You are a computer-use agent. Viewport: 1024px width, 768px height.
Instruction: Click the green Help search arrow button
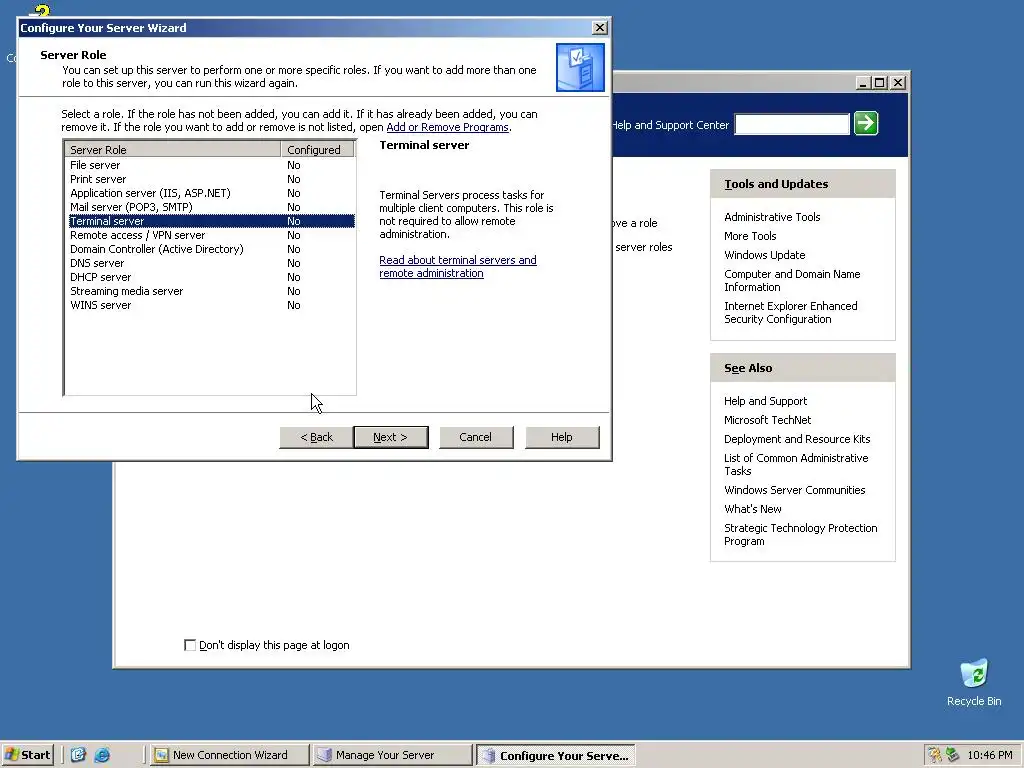(866, 123)
